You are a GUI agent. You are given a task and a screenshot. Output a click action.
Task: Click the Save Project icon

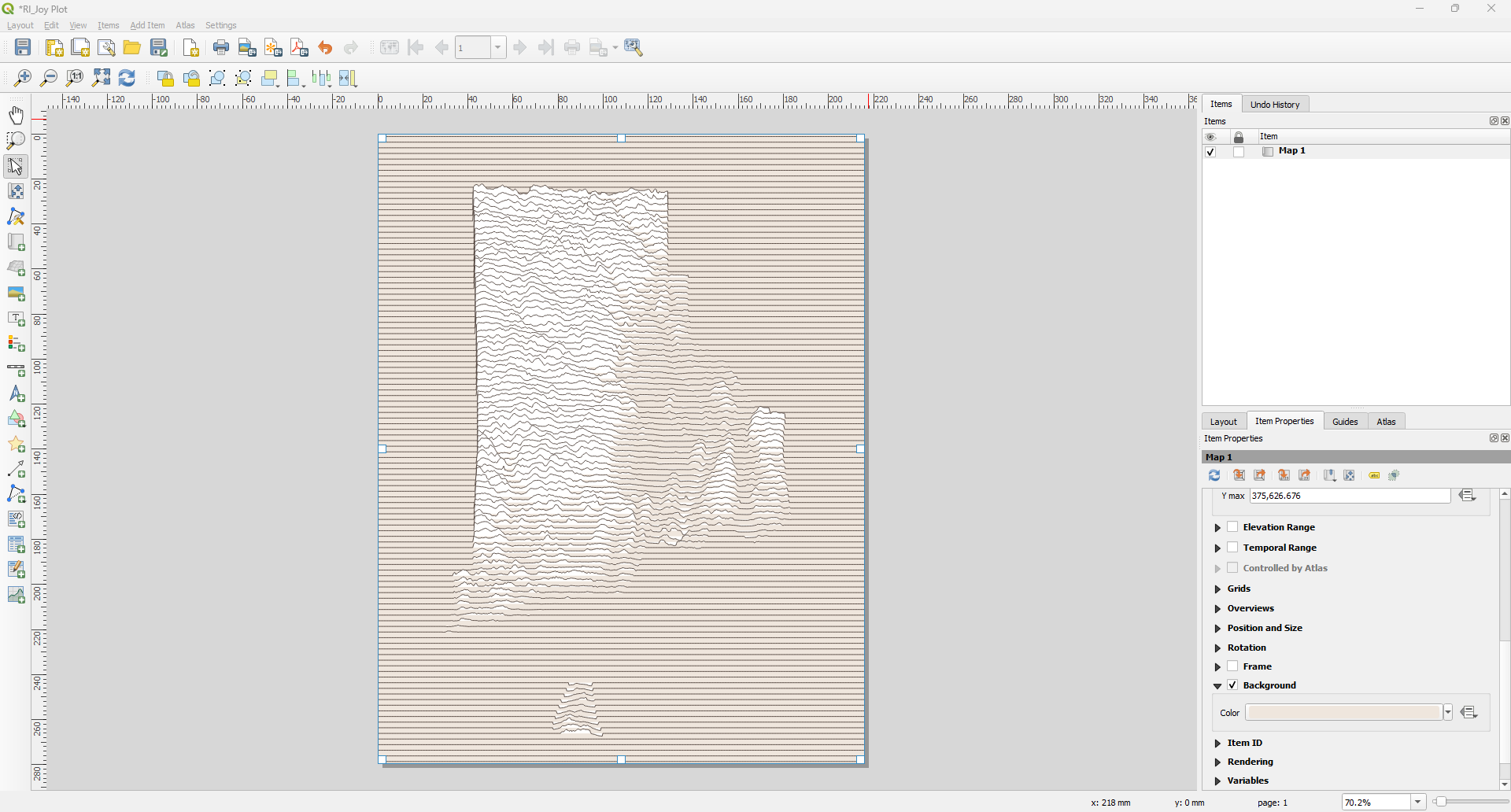click(23, 48)
